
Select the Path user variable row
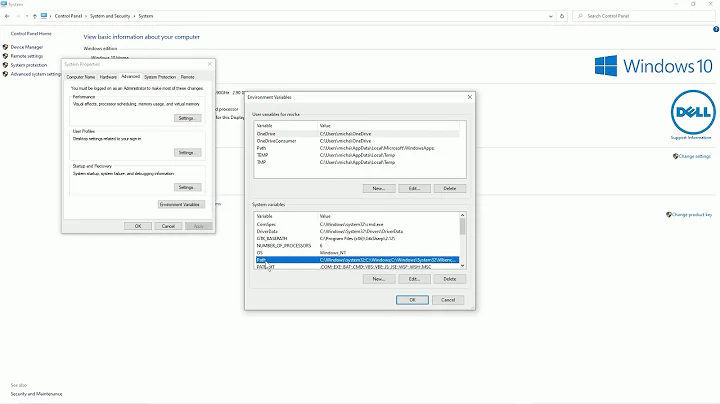click(357, 148)
